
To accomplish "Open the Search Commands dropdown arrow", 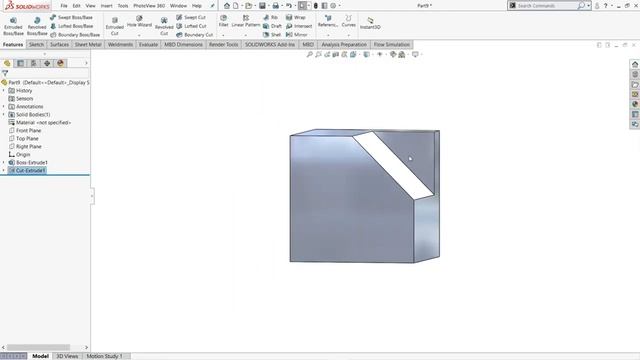I will (589, 6).
